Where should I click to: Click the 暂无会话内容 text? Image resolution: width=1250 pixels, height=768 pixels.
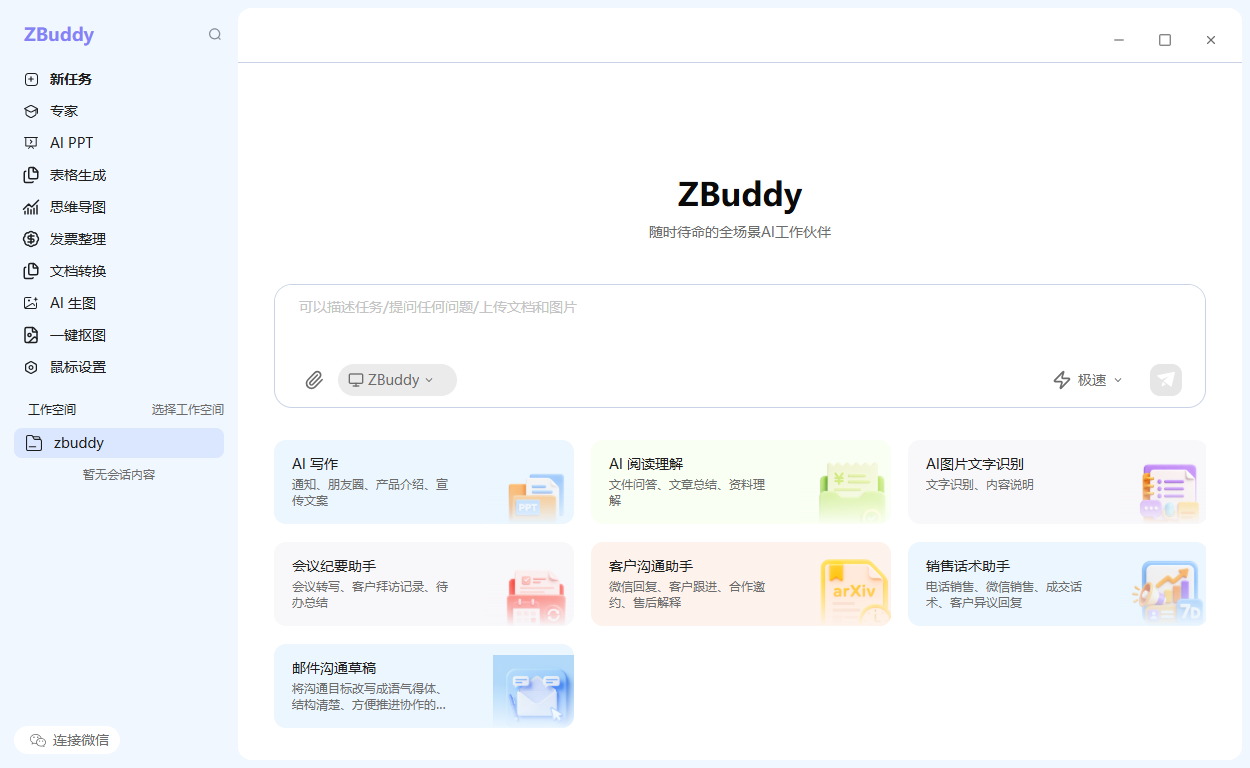click(x=119, y=475)
